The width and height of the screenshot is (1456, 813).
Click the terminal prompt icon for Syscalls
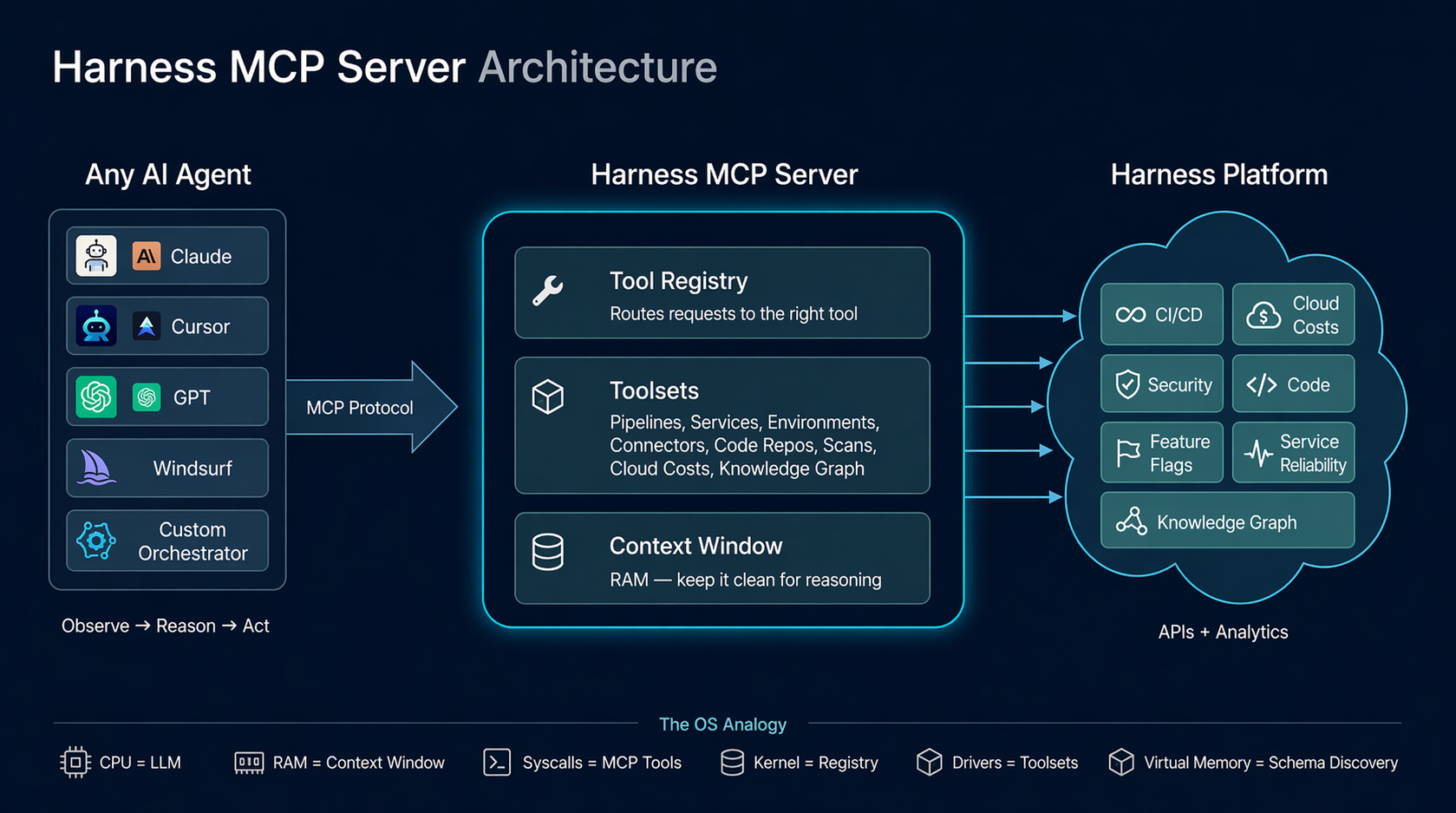click(497, 763)
